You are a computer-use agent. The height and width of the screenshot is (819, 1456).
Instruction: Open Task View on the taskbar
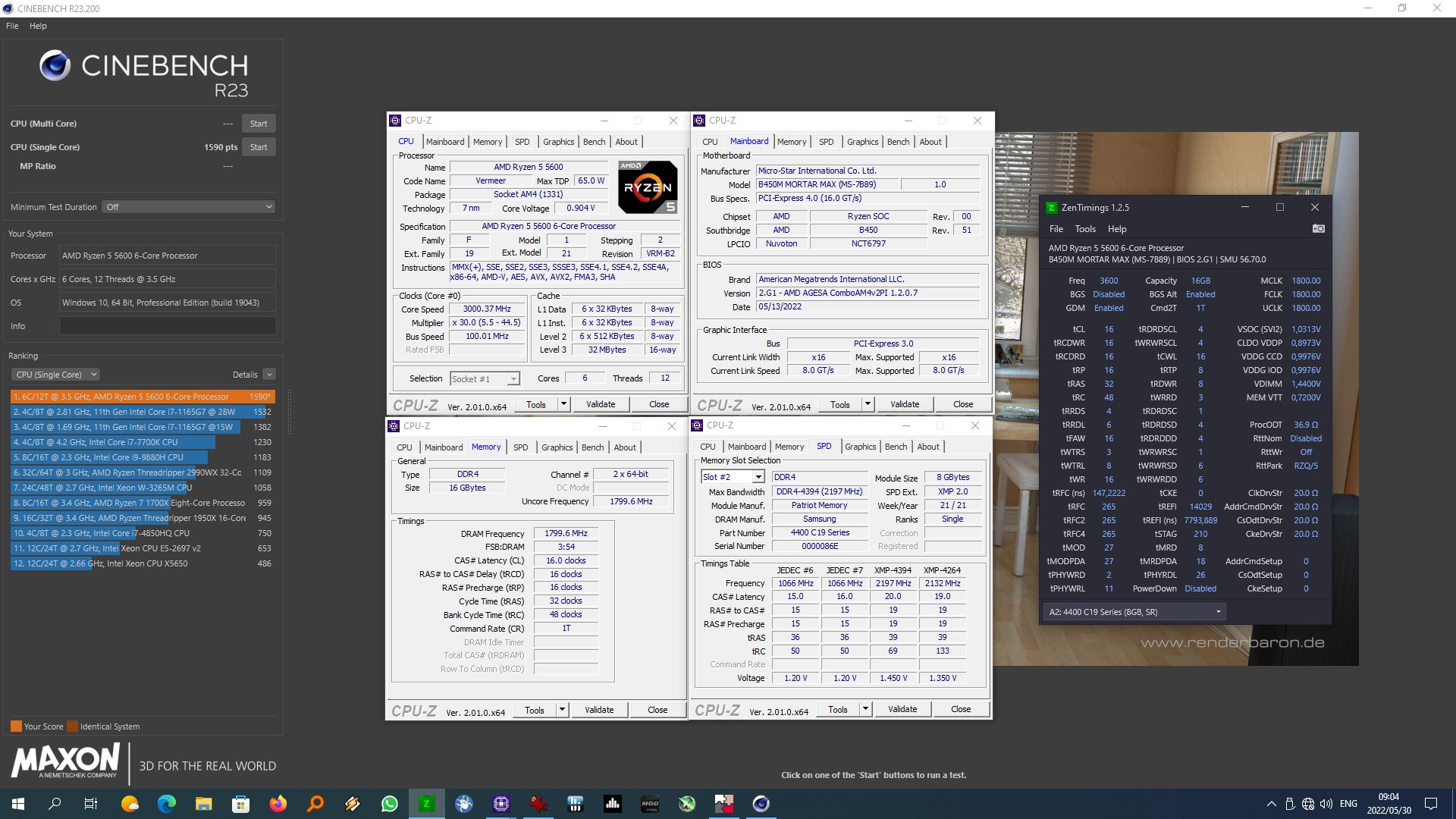coord(91,804)
